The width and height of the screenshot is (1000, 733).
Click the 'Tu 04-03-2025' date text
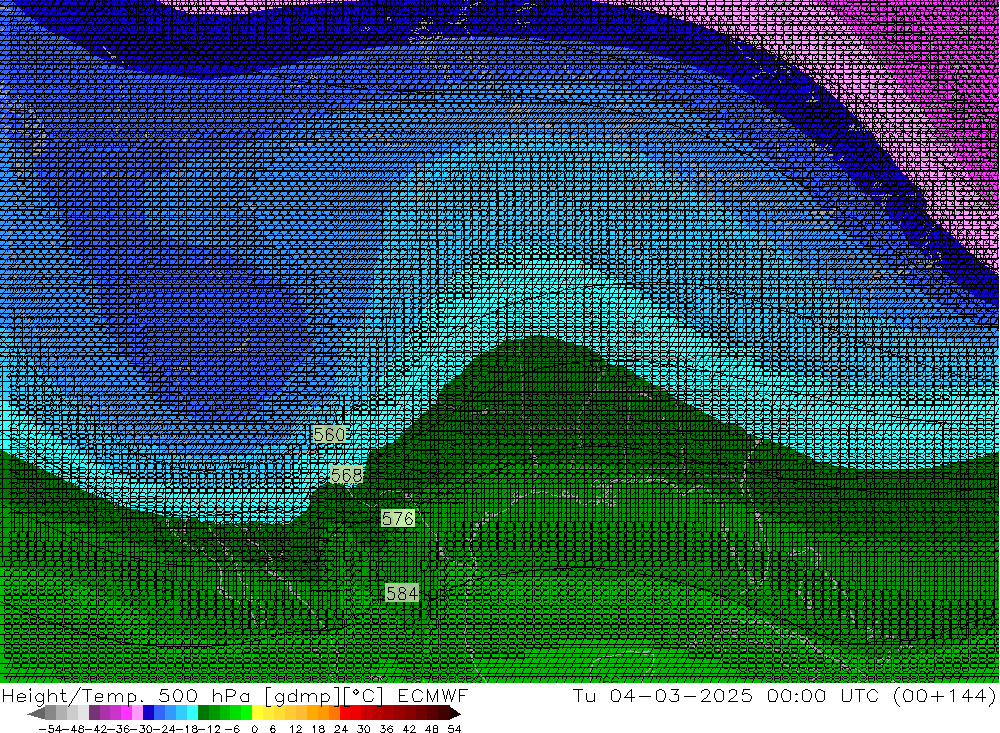coord(663,695)
